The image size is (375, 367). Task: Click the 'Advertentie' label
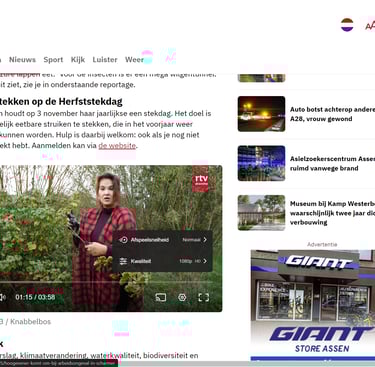click(322, 244)
